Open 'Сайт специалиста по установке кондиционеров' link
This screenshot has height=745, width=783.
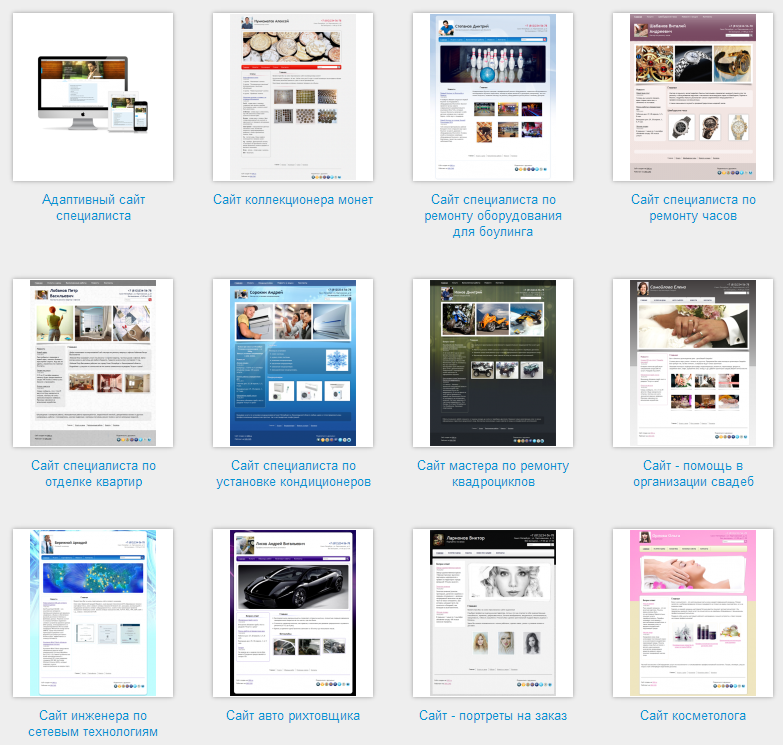click(293, 473)
